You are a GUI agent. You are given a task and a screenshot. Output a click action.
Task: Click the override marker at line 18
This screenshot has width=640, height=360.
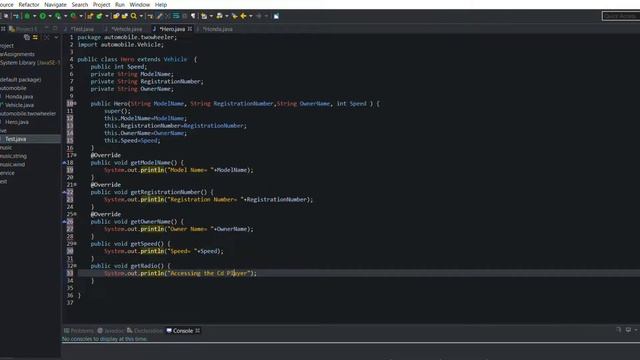(64, 162)
